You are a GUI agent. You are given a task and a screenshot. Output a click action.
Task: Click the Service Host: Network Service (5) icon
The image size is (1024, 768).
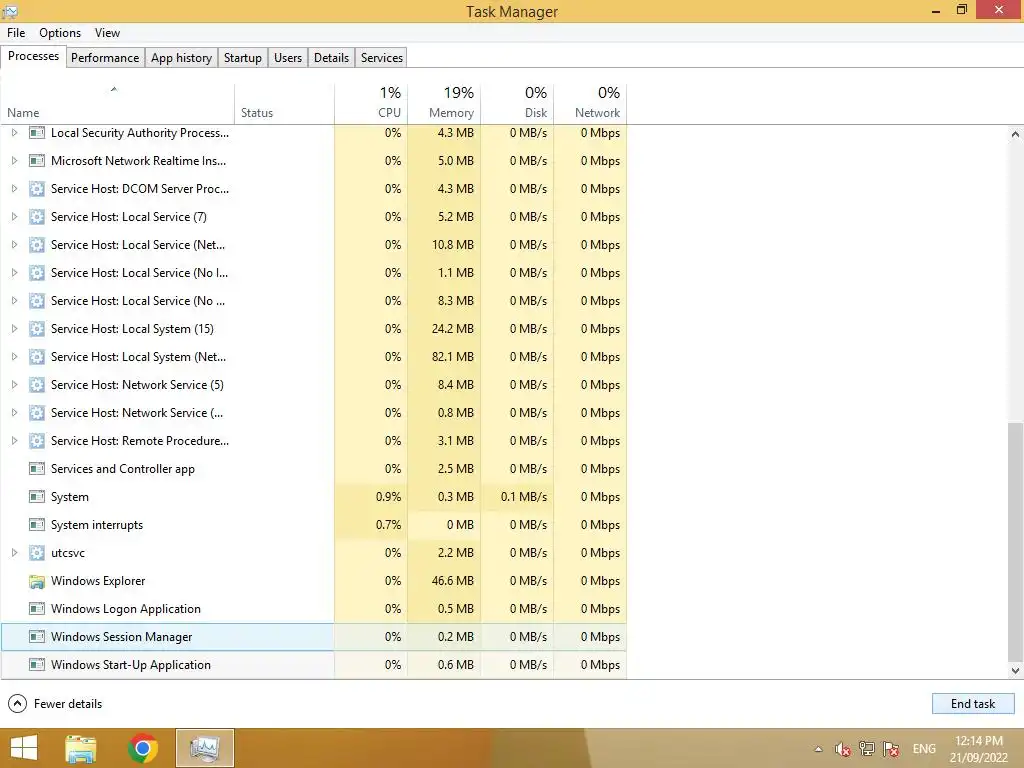click(37, 385)
